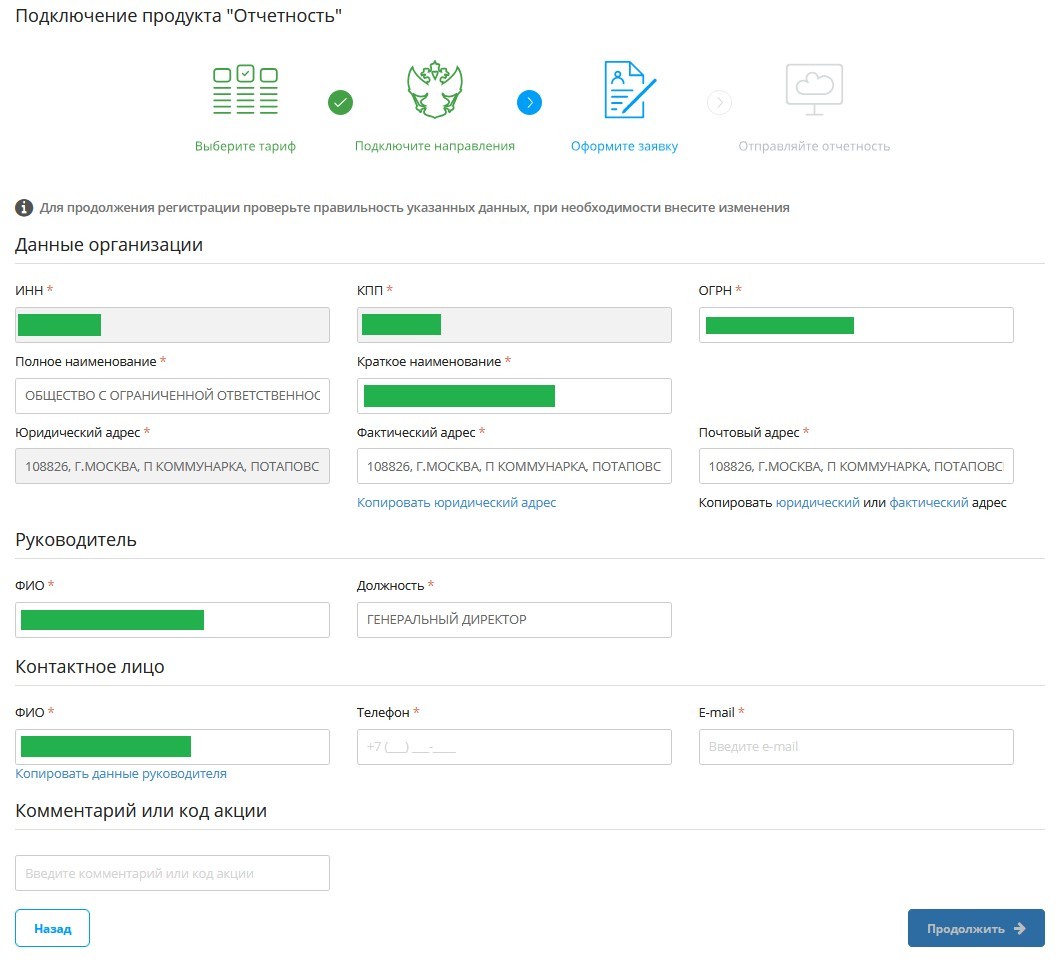Screen dimensions: 1062x963
Task: Click the green checkmark step indicator
Action: click(341, 102)
